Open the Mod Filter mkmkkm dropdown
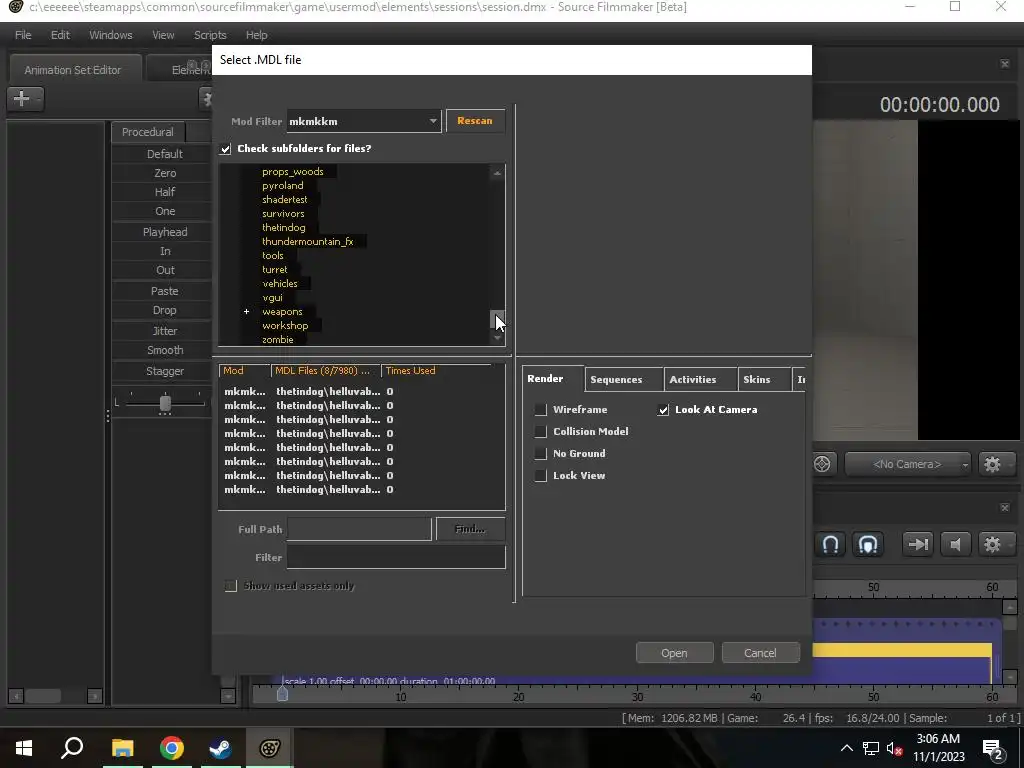 point(364,121)
